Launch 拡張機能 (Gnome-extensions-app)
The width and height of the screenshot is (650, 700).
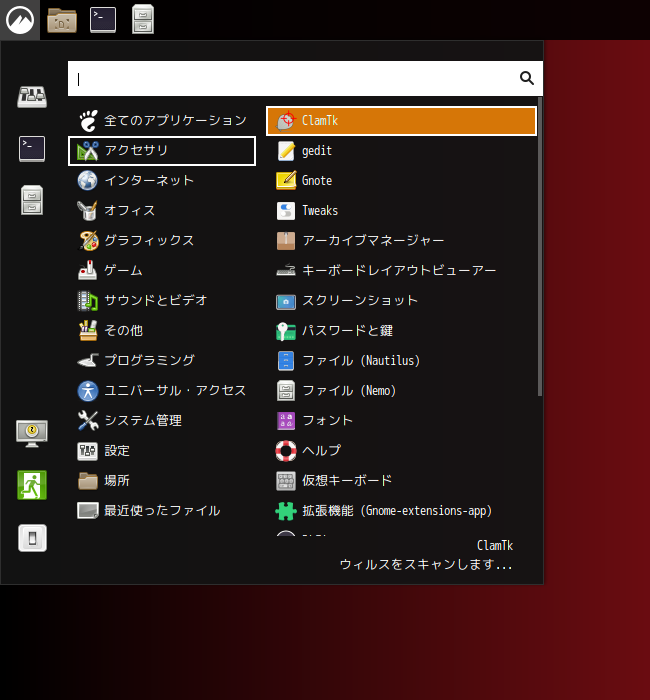pyautogui.click(x=401, y=511)
